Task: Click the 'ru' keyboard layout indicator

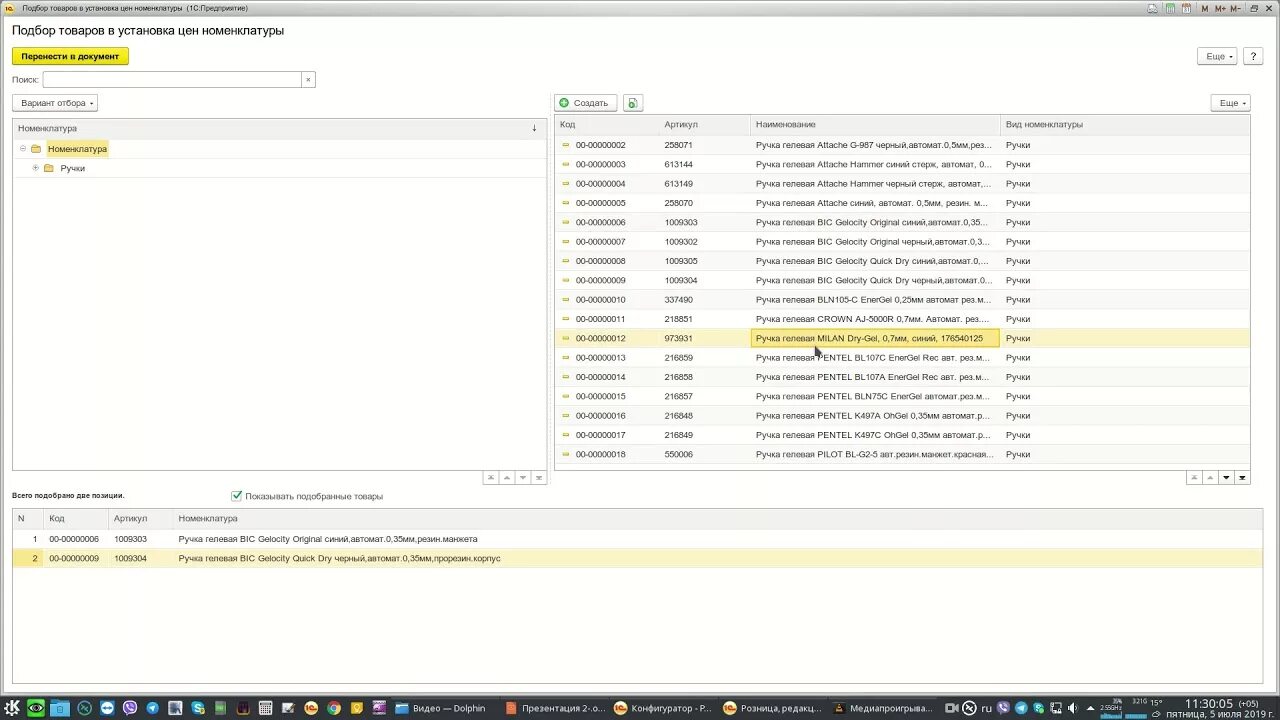Action: pyautogui.click(x=986, y=708)
